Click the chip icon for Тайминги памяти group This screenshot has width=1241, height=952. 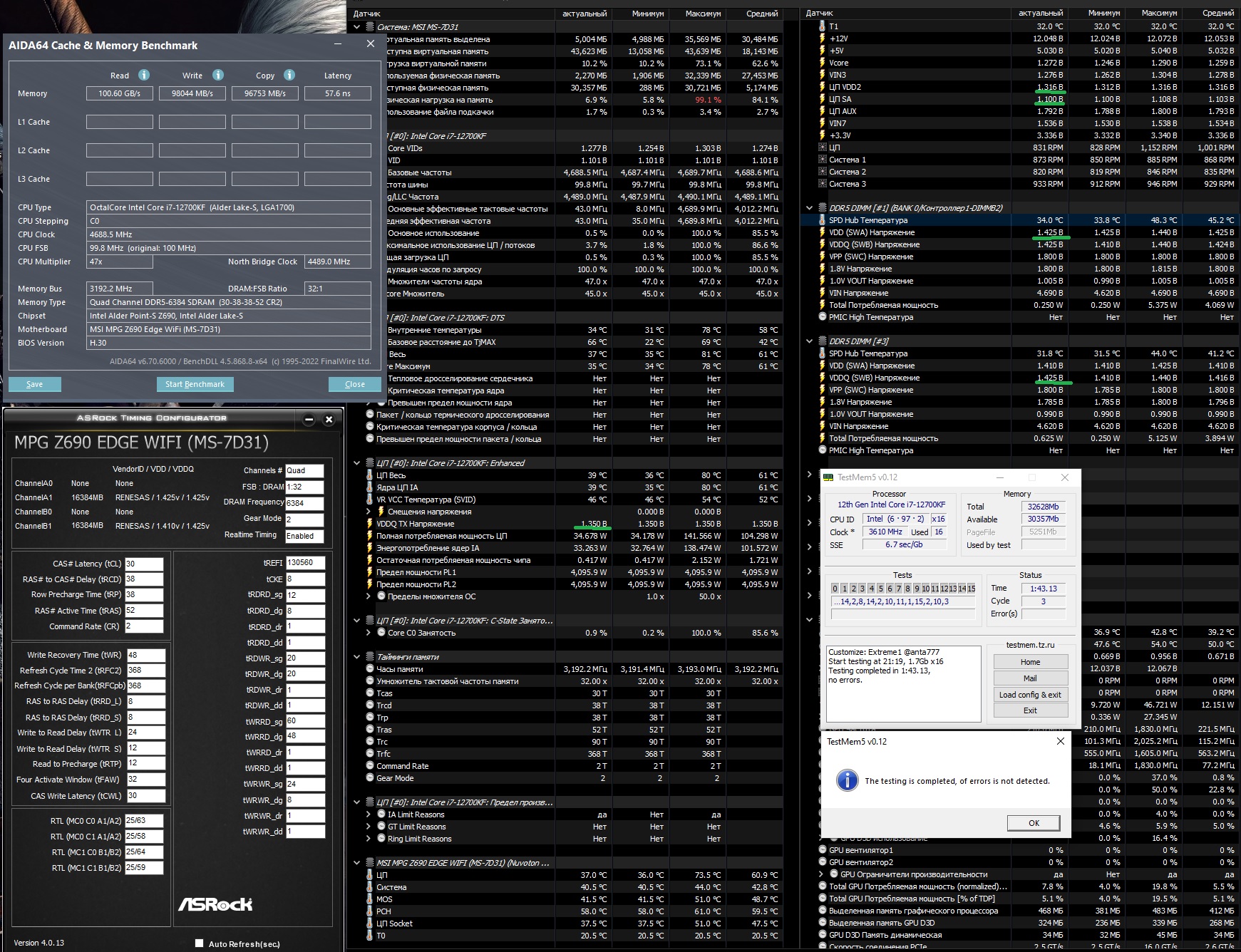369,657
